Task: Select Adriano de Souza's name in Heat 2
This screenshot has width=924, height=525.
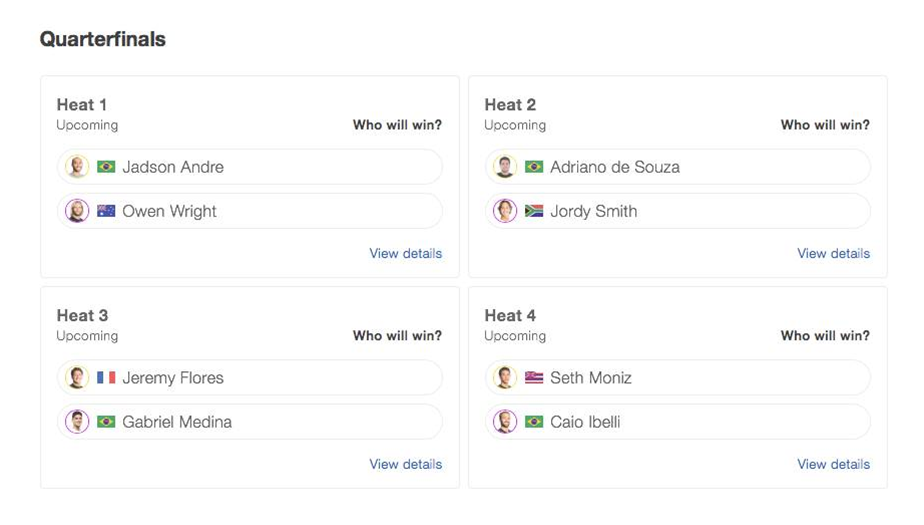Action: (615, 167)
